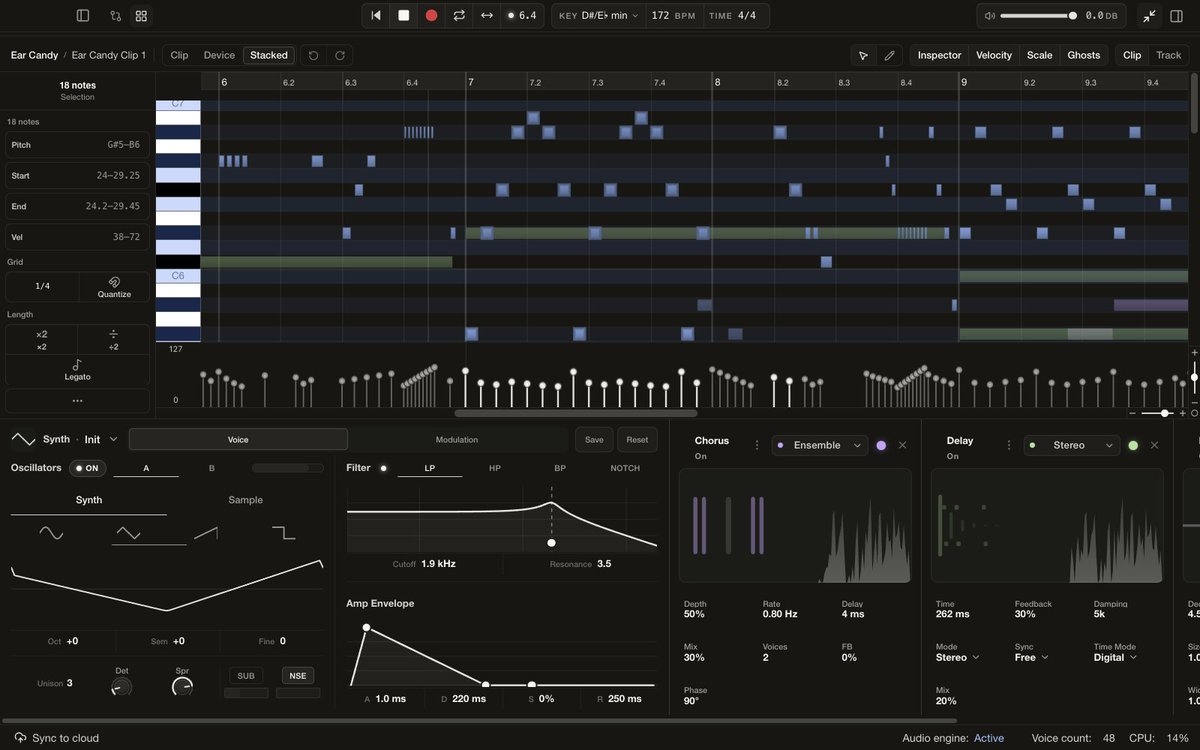Image resolution: width=1200 pixels, height=750 pixels.
Task: Expand the Delay Stereo preset dropdown
Action: (1071, 445)
